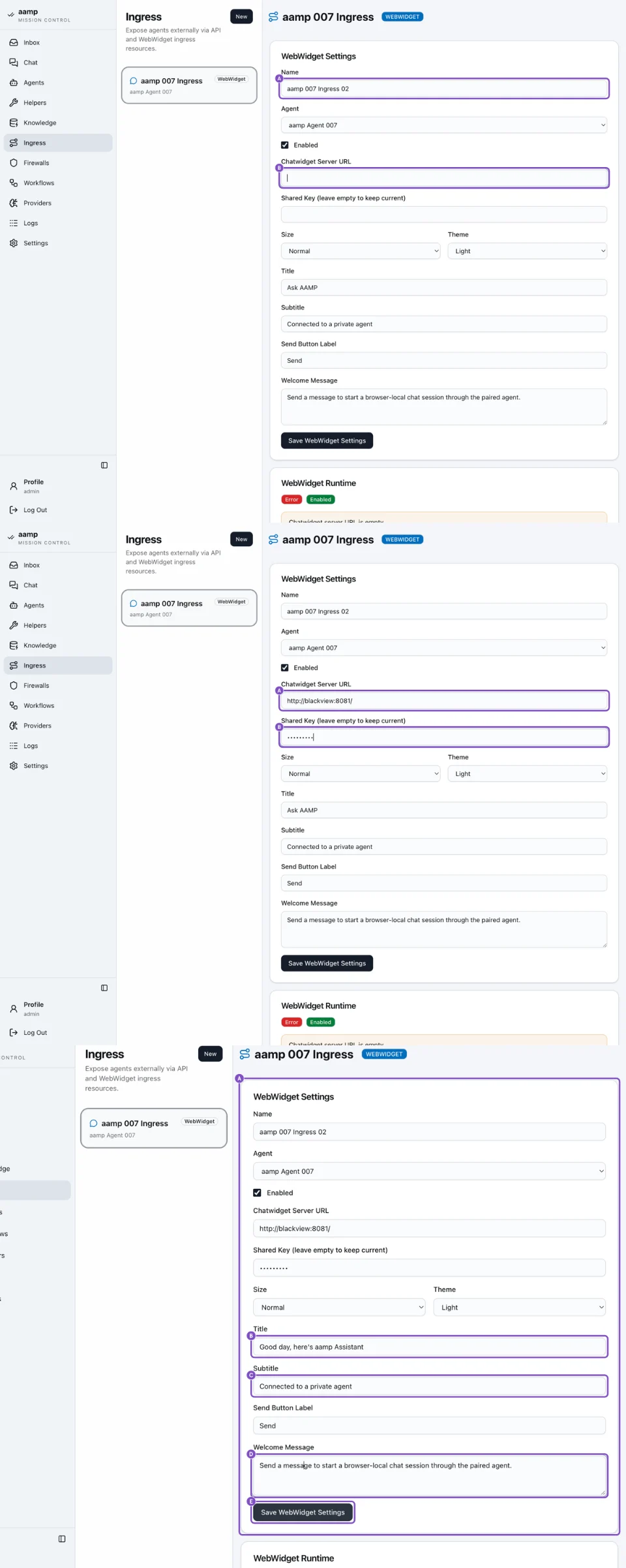
Task: Open Settings menu label in the top screenshot
Action: 36,243
